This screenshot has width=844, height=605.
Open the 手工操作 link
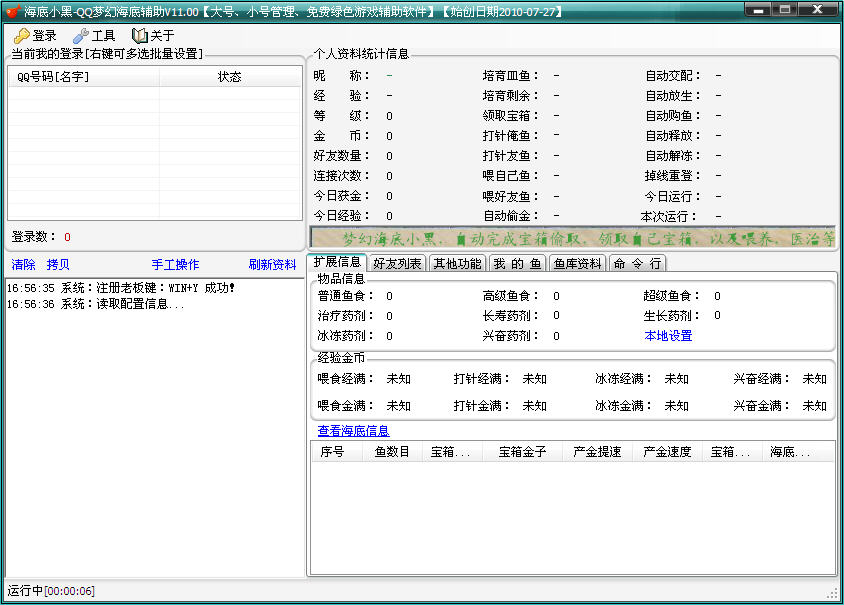(x=175, y=265)
